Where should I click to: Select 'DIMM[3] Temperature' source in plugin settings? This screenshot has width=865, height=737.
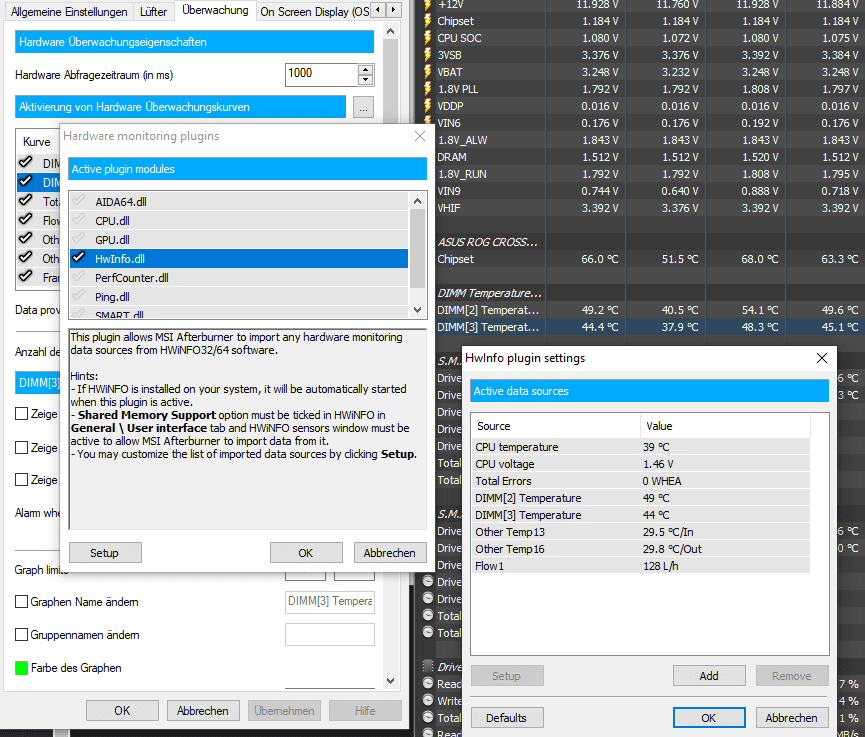[x=641, y=515]
